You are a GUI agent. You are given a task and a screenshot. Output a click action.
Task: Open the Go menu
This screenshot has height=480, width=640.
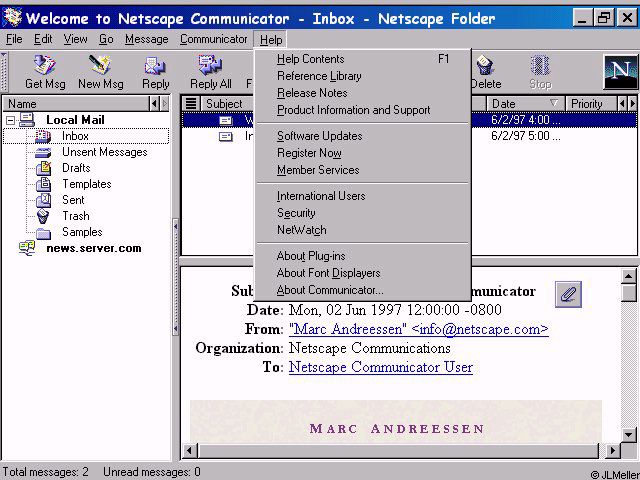[x=106, y=39]
